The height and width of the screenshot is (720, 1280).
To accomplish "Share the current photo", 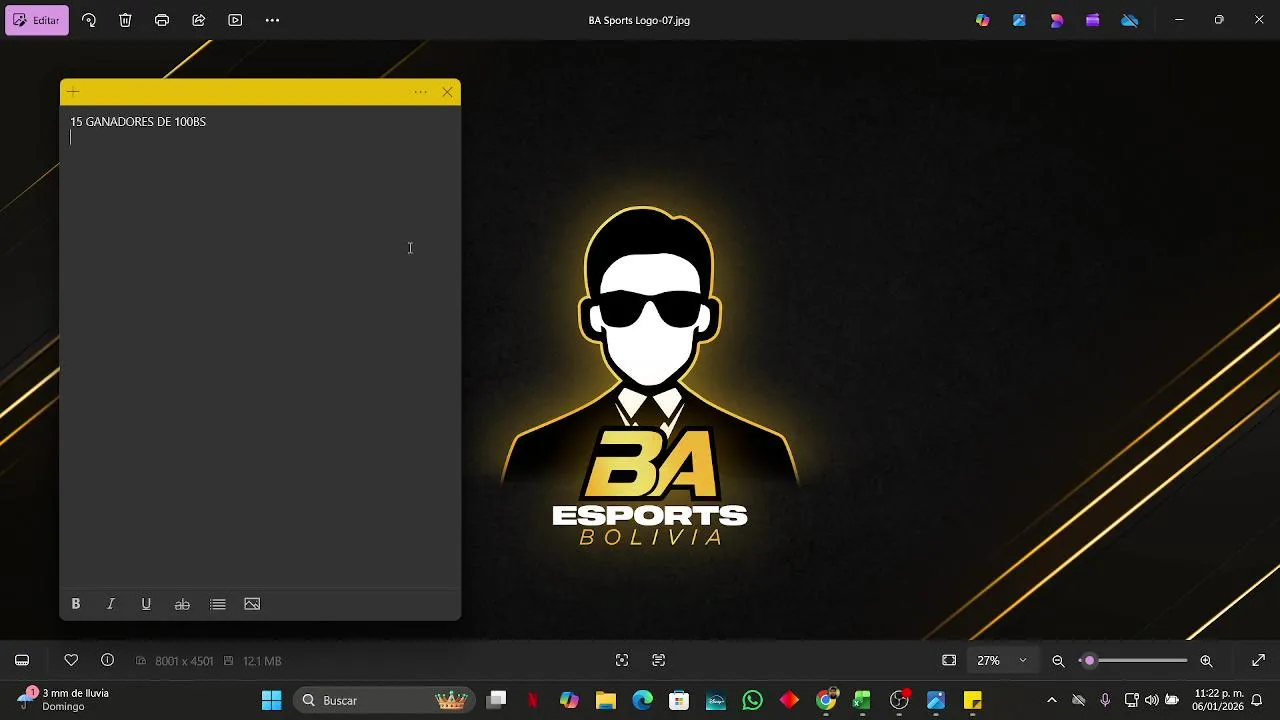I will click(x=198, y=20).
